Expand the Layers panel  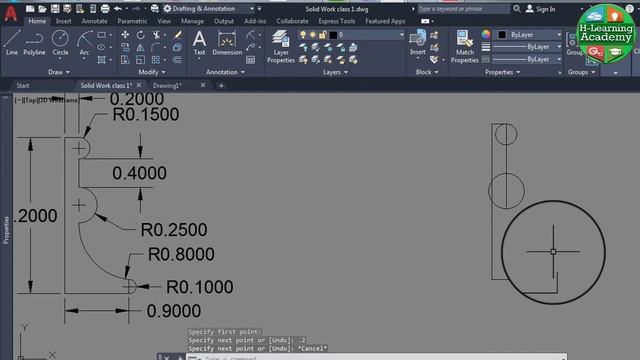pyautogui.click(x=336, y=72)
